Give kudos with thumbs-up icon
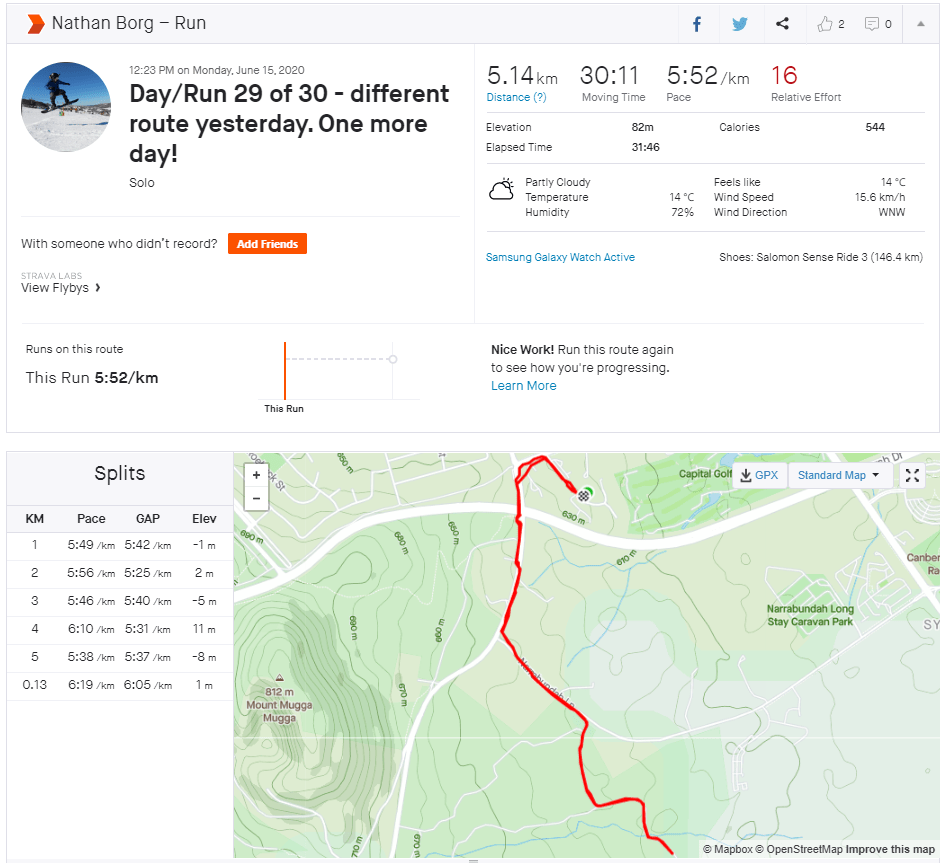 [x=830, y=24]
